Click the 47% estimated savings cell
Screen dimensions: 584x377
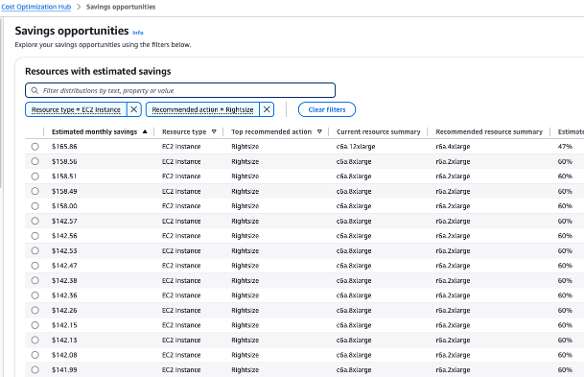coord(565,146)
